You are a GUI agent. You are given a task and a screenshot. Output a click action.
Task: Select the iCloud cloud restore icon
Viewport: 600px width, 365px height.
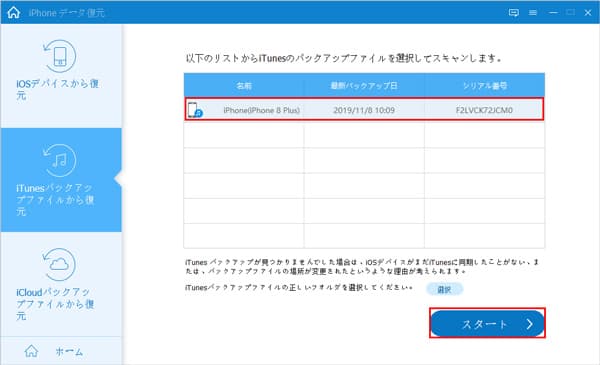pos(59,264)
